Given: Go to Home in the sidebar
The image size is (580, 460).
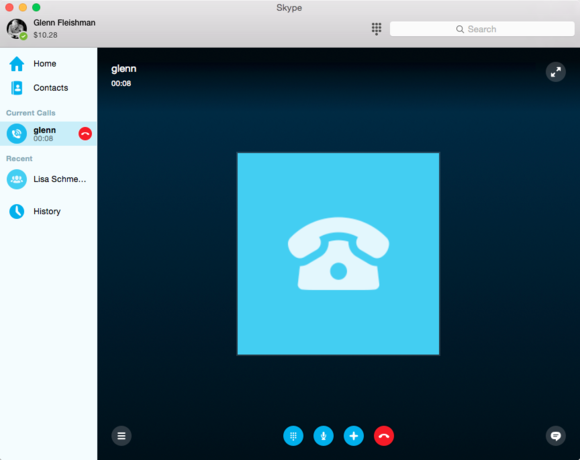Looking at the screenshot, I should pyautogui.click(x=48, y=64).
